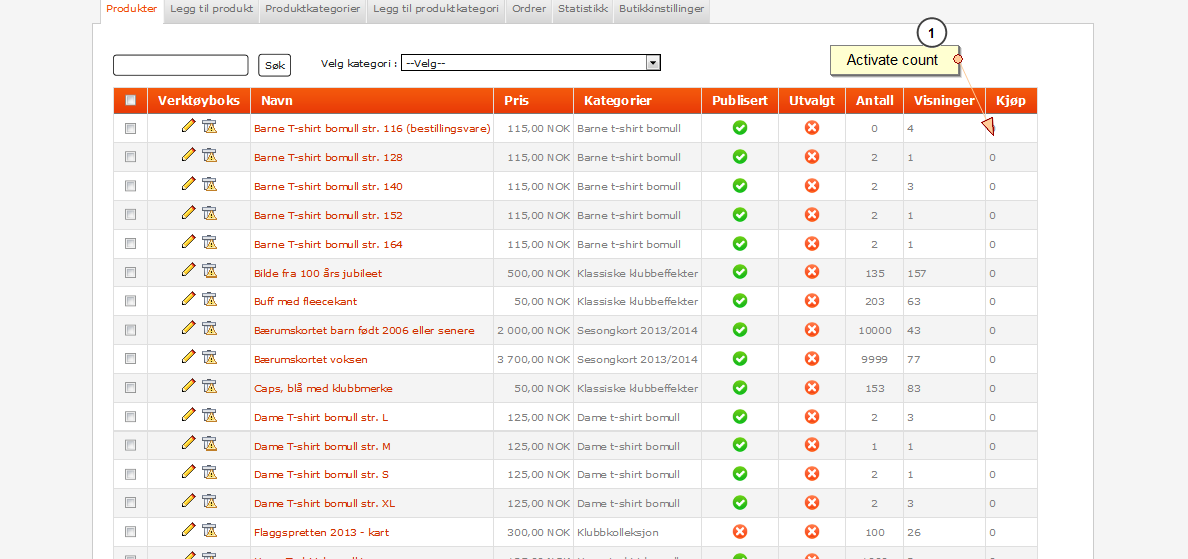
Task: Edit pencil icon for Dame T-shirt str. L
Action: tap(189, 414)
